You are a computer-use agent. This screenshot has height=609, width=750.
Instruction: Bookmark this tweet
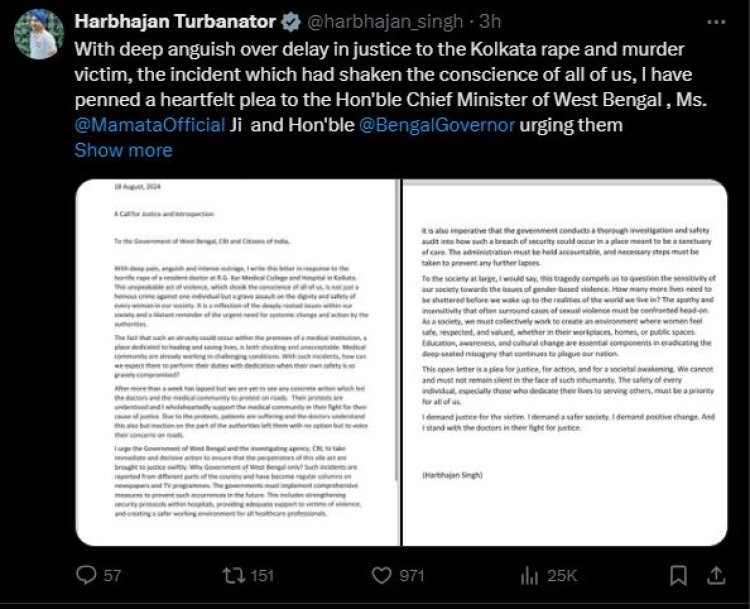pyautogui.click(x=678, y=575)
